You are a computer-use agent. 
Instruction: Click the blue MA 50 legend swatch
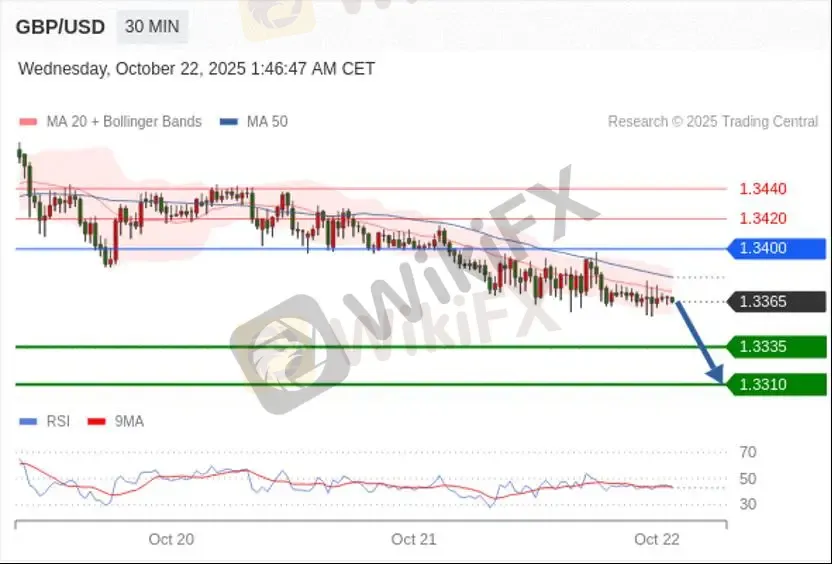tap(229, 122)
